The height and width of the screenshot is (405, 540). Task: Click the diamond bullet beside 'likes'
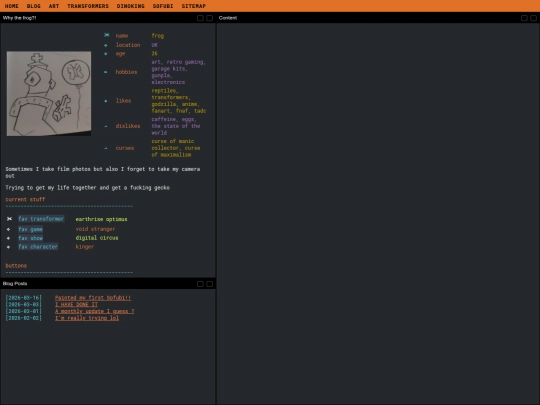coord(106,101)
